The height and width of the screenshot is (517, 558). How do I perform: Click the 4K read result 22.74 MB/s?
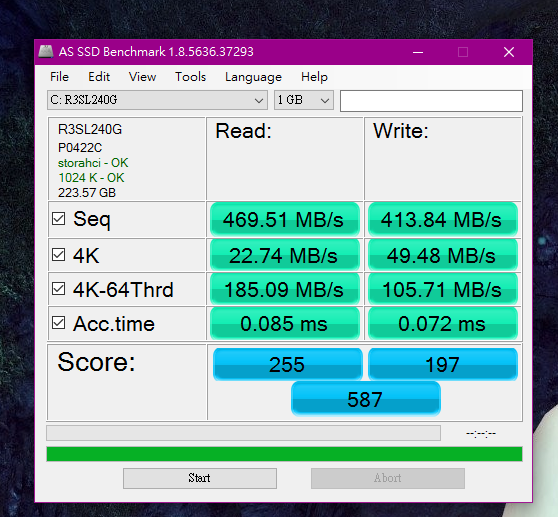(x=285, y=255)
